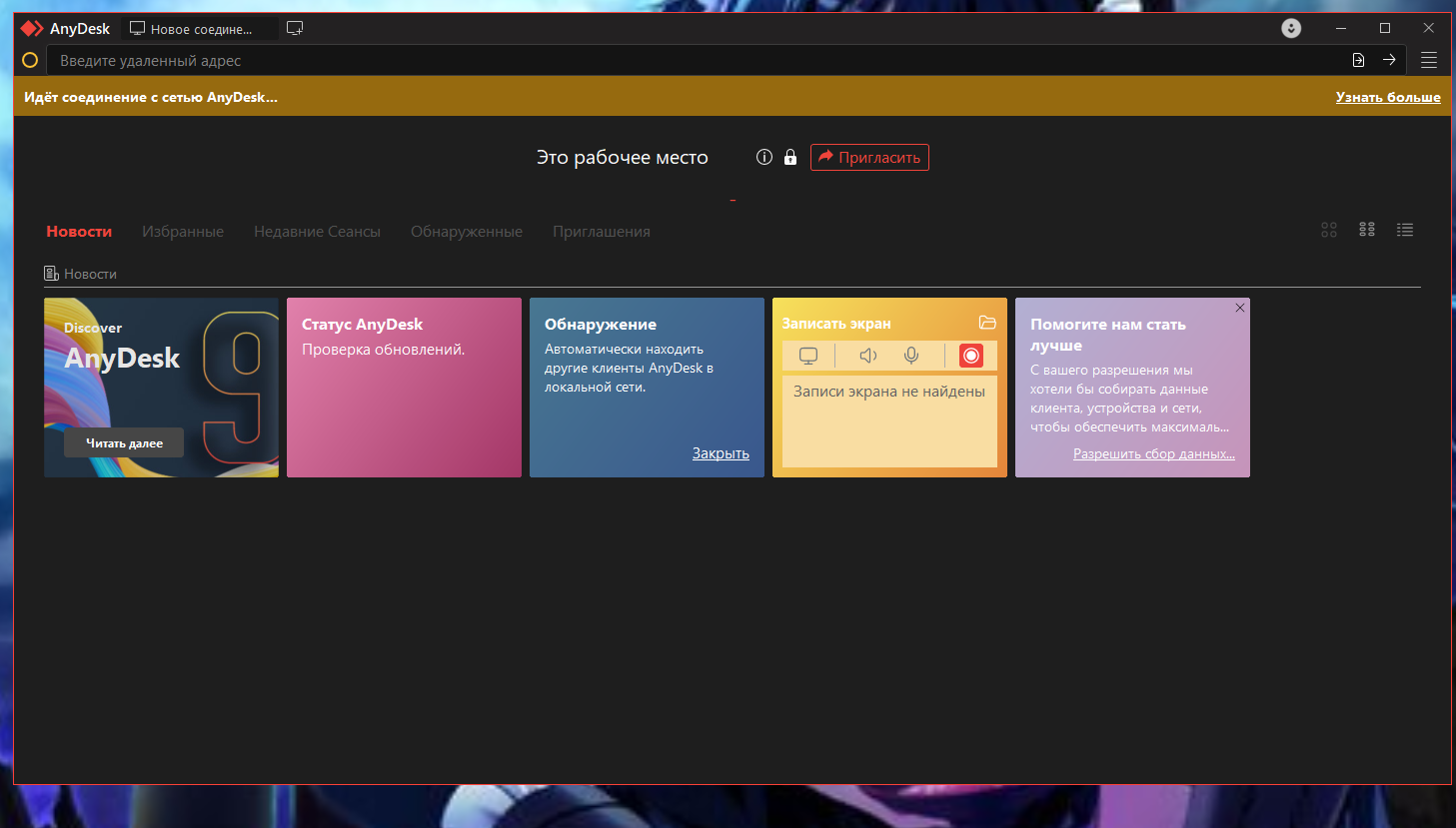Screen dimensions: 1456x828
Task: Select the small tiles view icon
Action: tap(1367, 230)
